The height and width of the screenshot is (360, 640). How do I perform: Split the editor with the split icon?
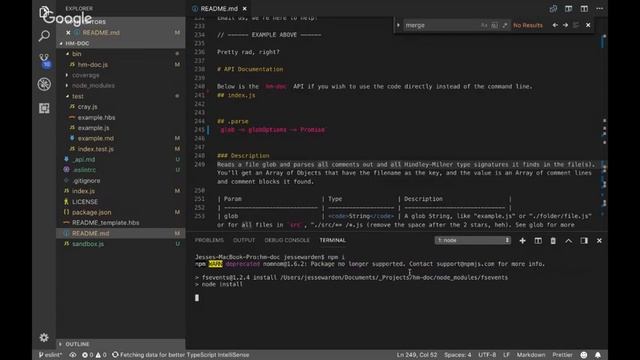click(x=584, y=9)
